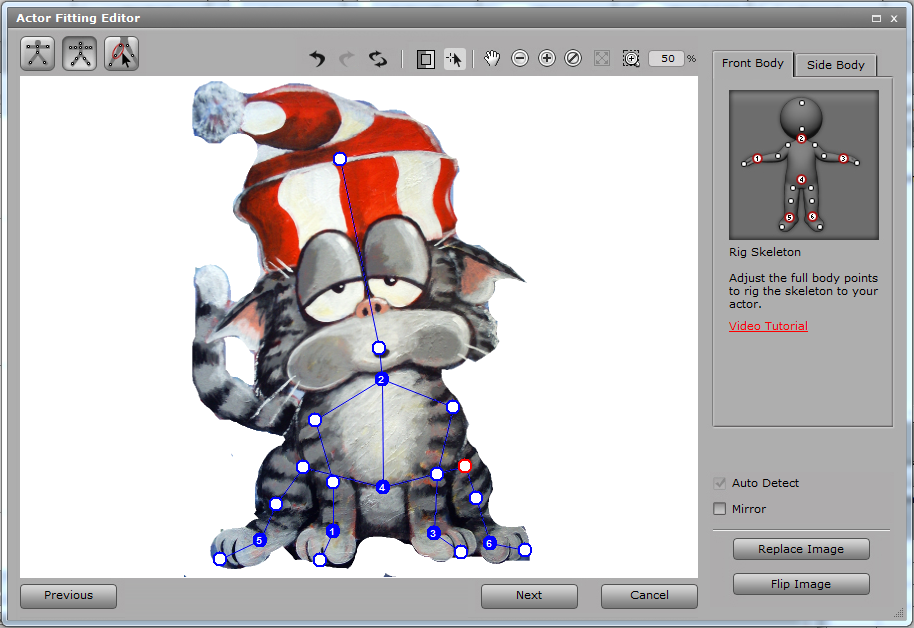914x628 pixels.
Task: Click the zoom-to-region marquee icon
Action: click(631, 58)
